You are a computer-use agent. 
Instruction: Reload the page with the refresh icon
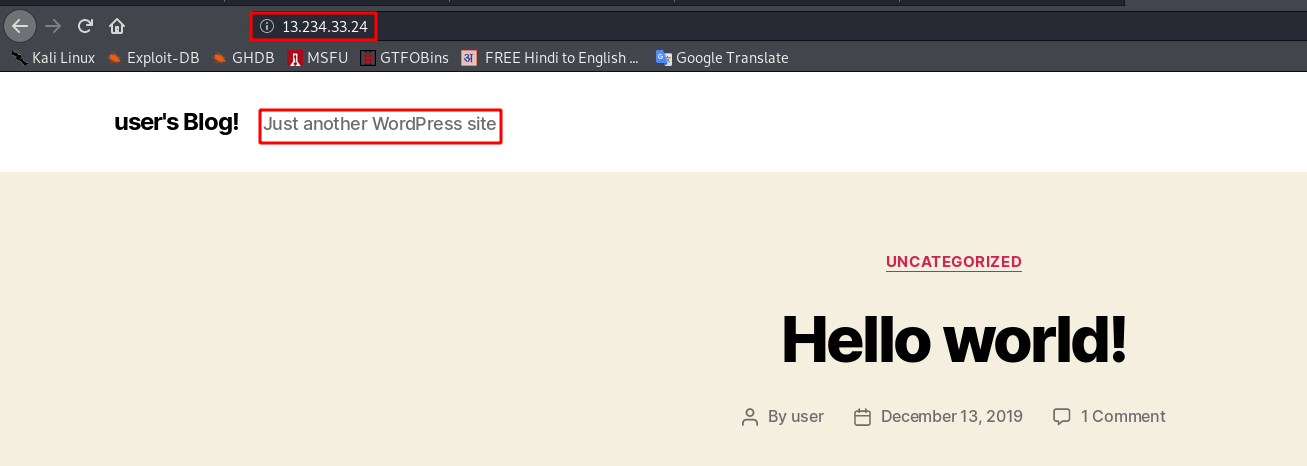coord(86,26)
